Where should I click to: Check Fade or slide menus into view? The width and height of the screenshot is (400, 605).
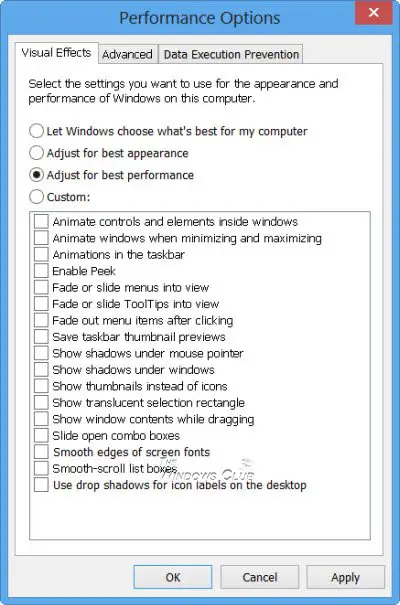pyautogui.click(x=41, y=287)
